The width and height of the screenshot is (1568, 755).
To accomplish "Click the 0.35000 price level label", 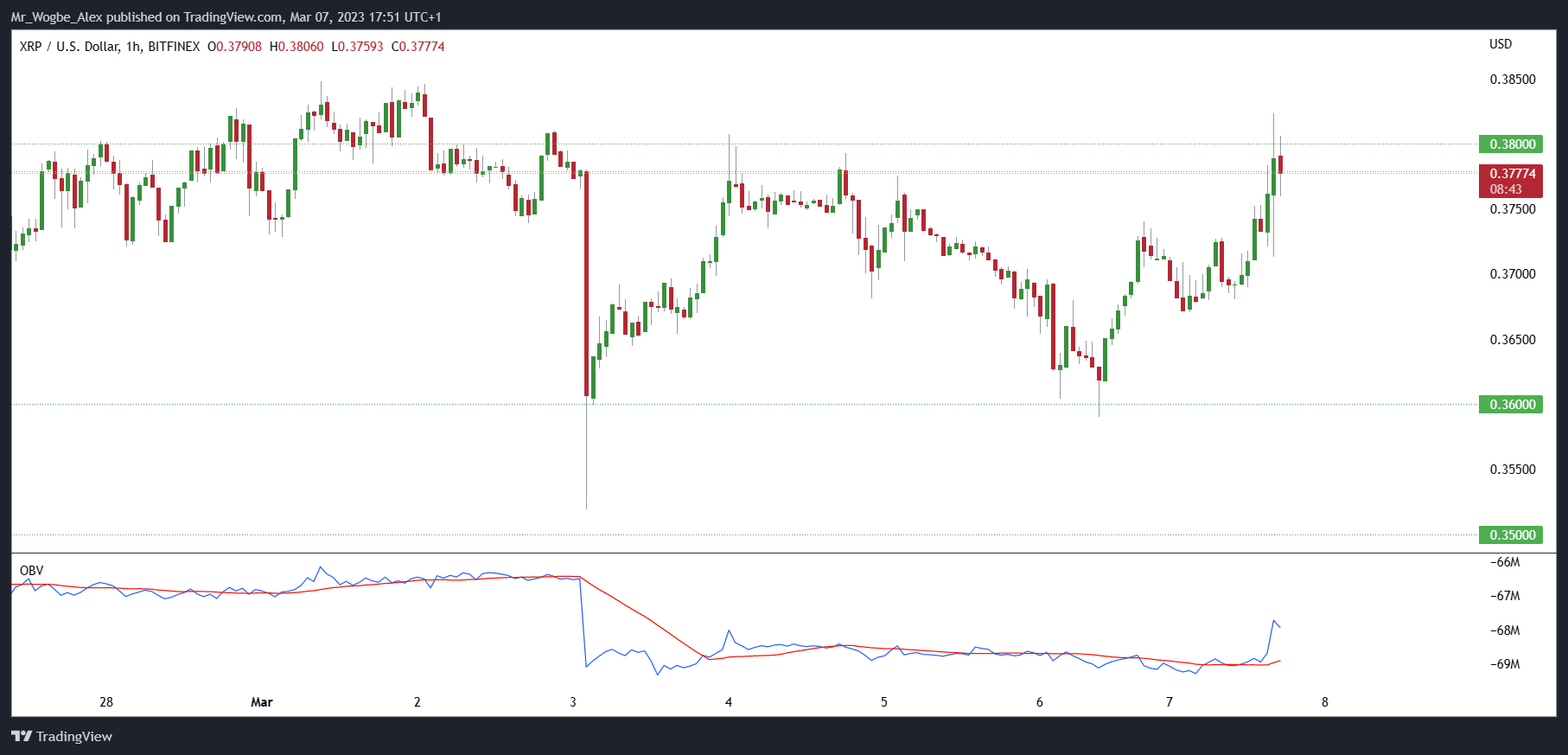I will pos(1511,535).
